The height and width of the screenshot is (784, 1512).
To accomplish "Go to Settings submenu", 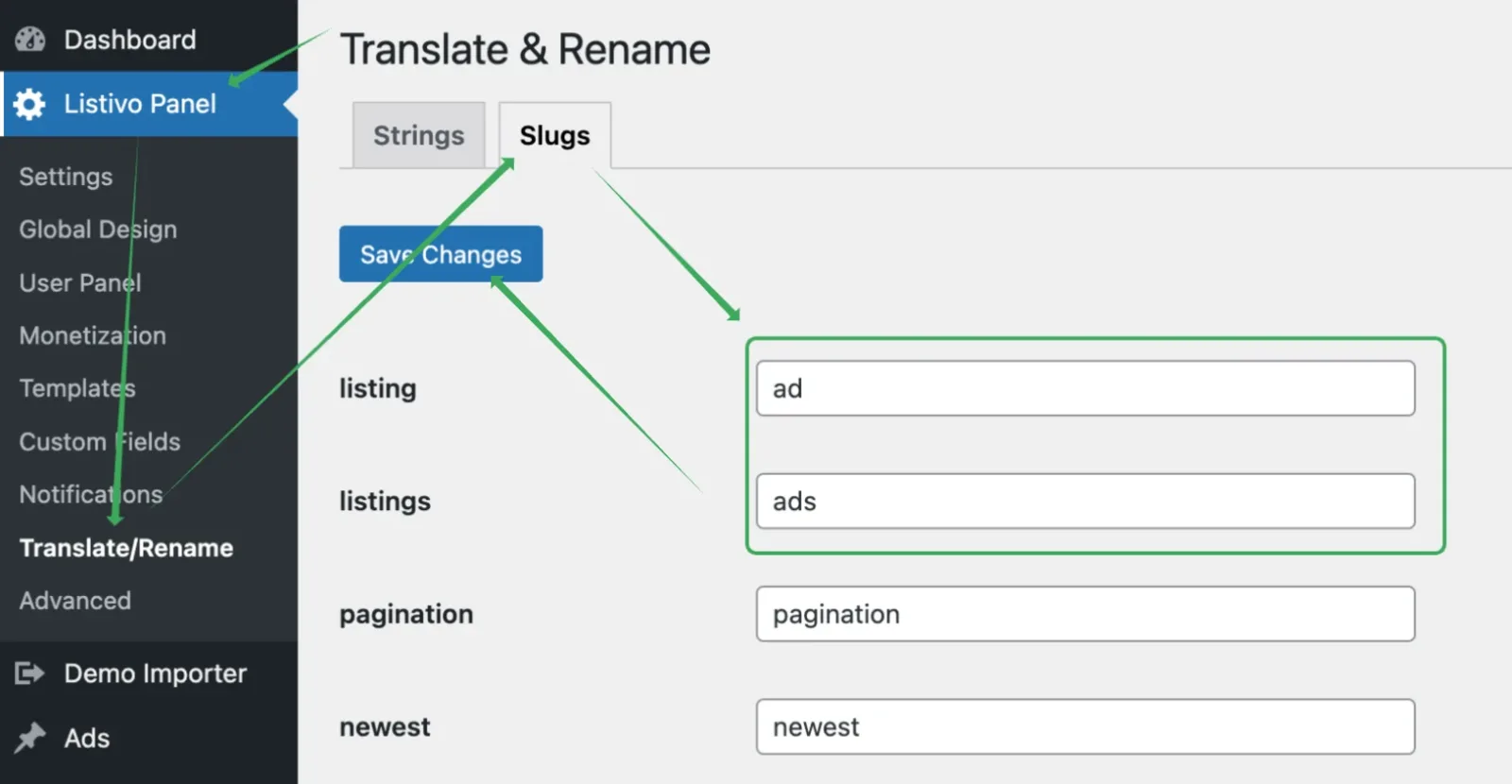I will (x=66, y=177).
